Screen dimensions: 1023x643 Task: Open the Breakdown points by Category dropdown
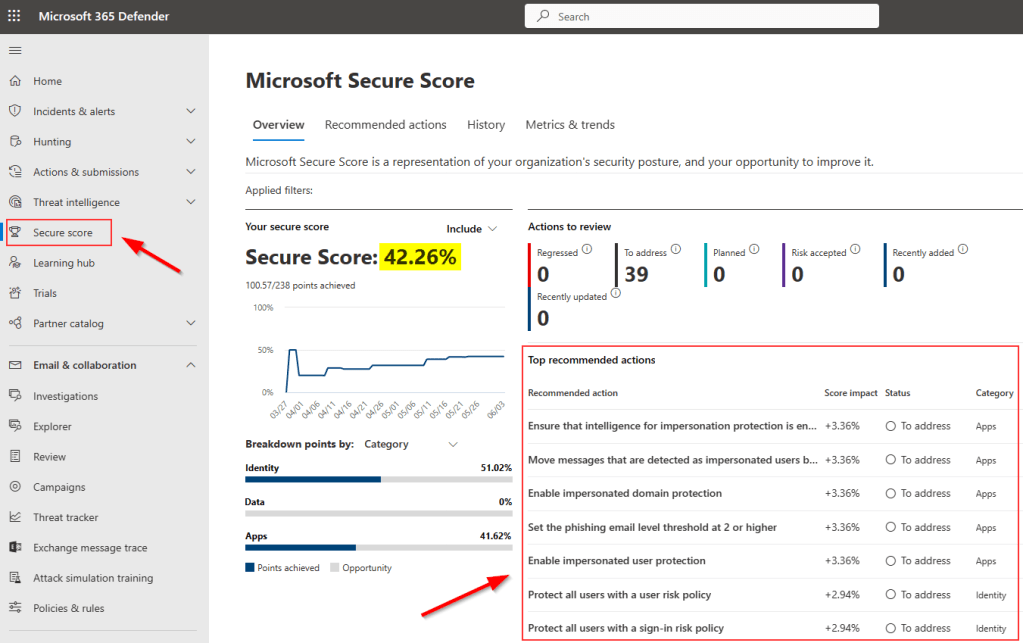tap(411, 444)
